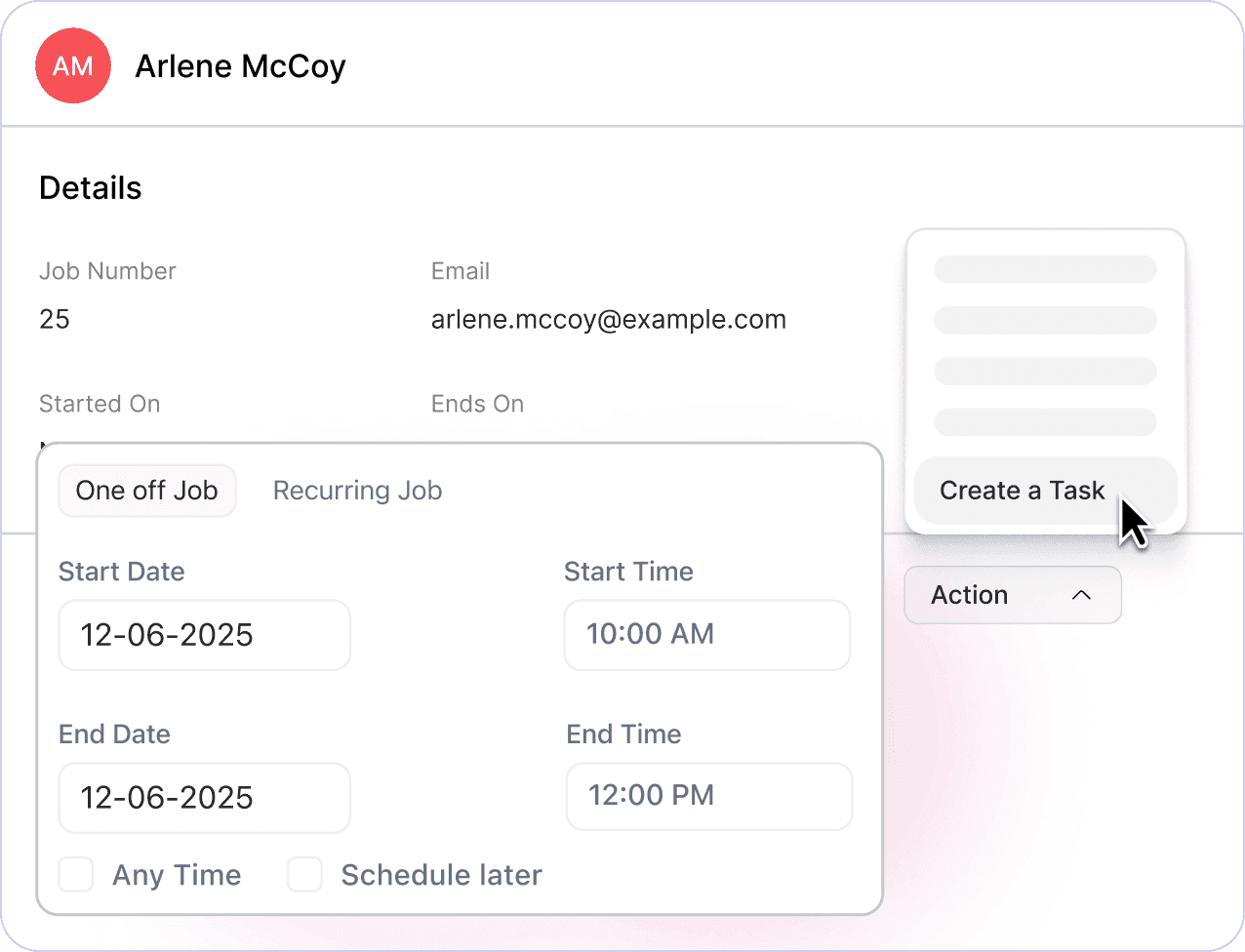Select the third placeholder menu item

1045,372
